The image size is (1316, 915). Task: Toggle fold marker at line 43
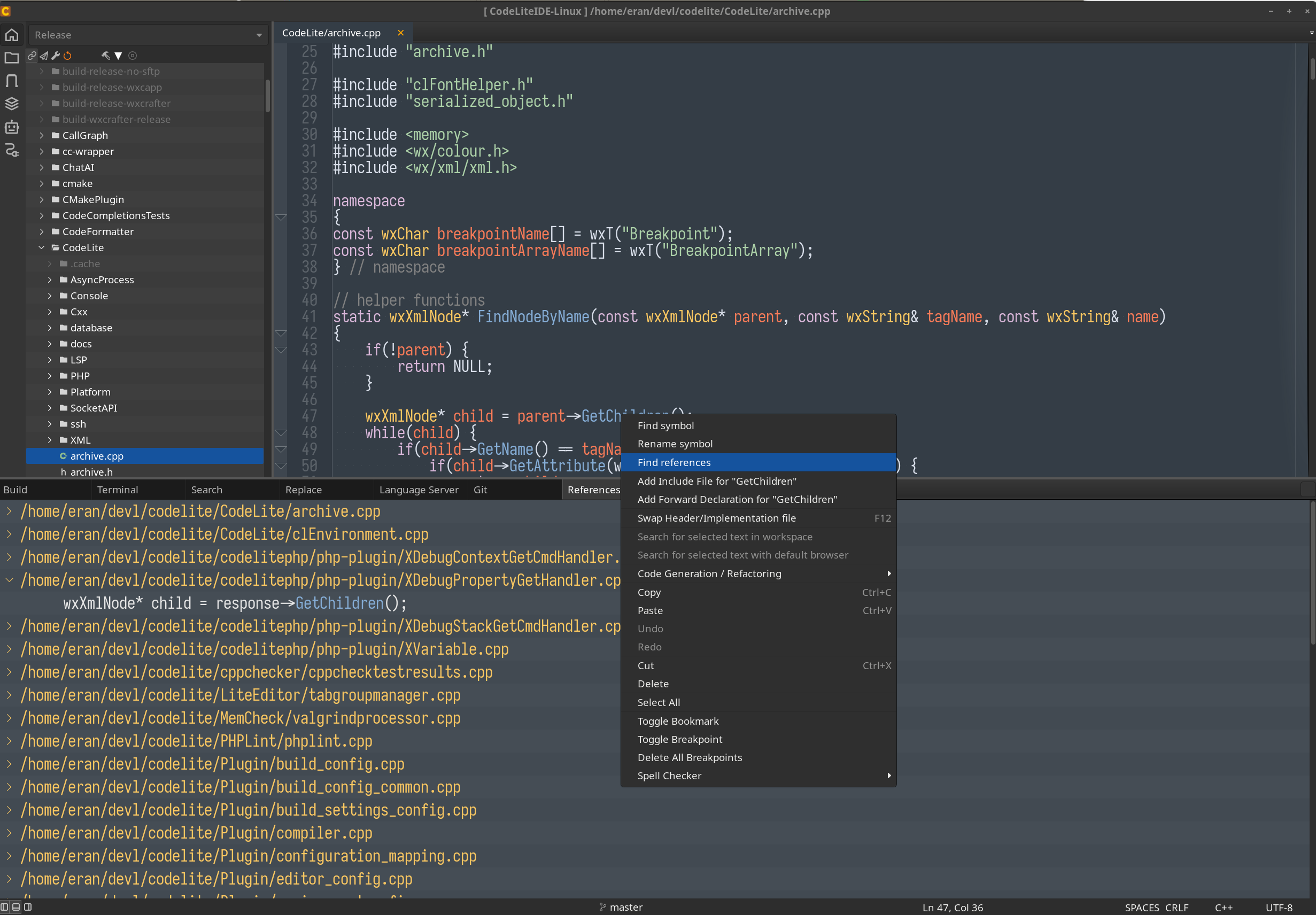click(x=281, y=350)
